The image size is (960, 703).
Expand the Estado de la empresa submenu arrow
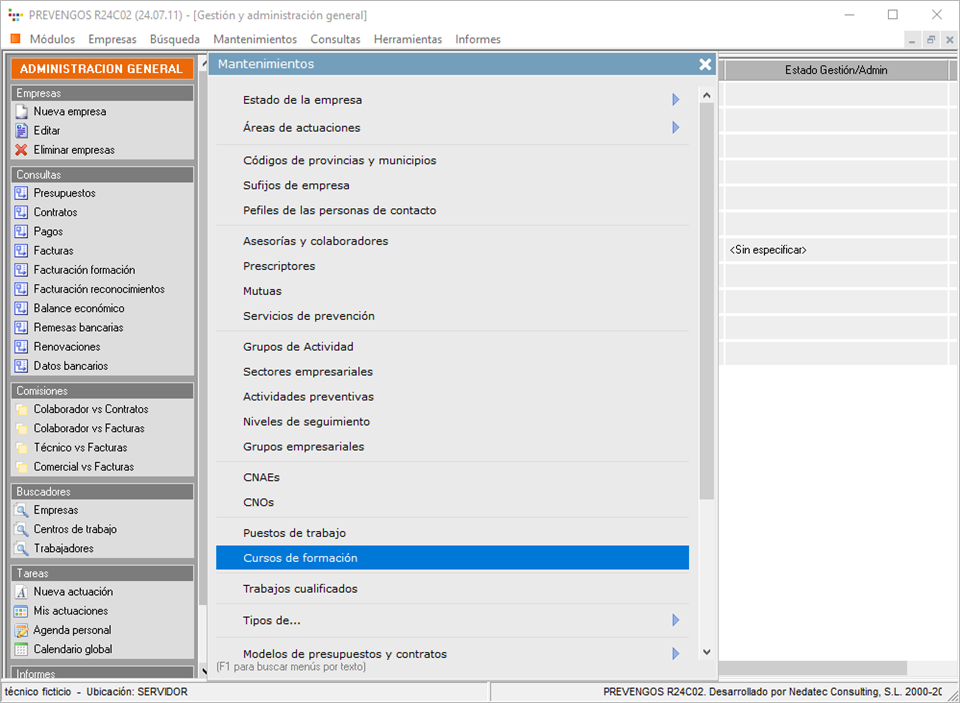676,100
